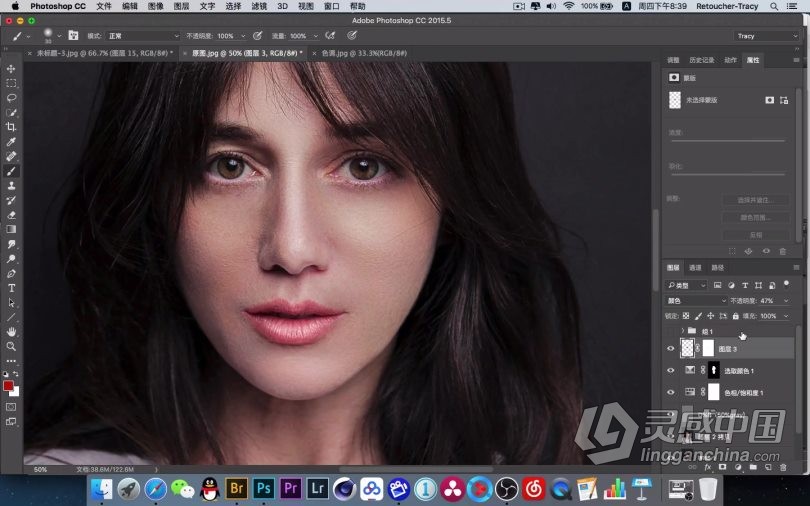Select the Crop tool
810x506 pixels.
coord(11,127)
